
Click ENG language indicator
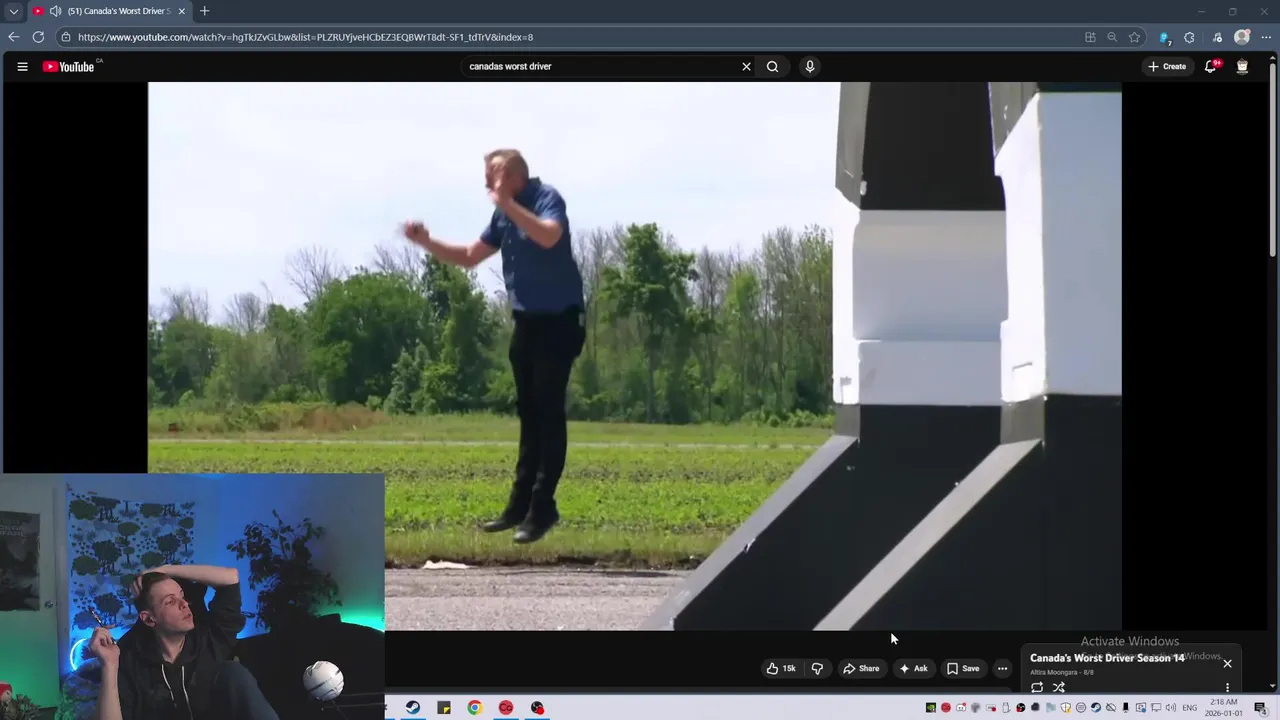coord(1190,708)
